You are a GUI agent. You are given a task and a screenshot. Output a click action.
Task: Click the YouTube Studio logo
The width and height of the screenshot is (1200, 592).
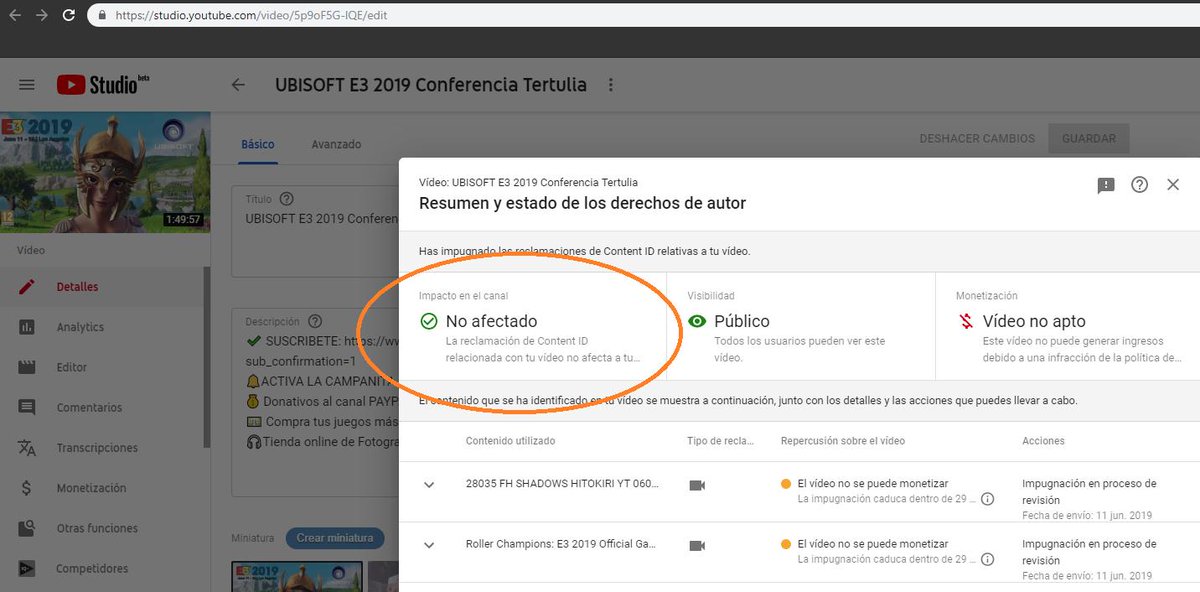[x=102, y=85]
